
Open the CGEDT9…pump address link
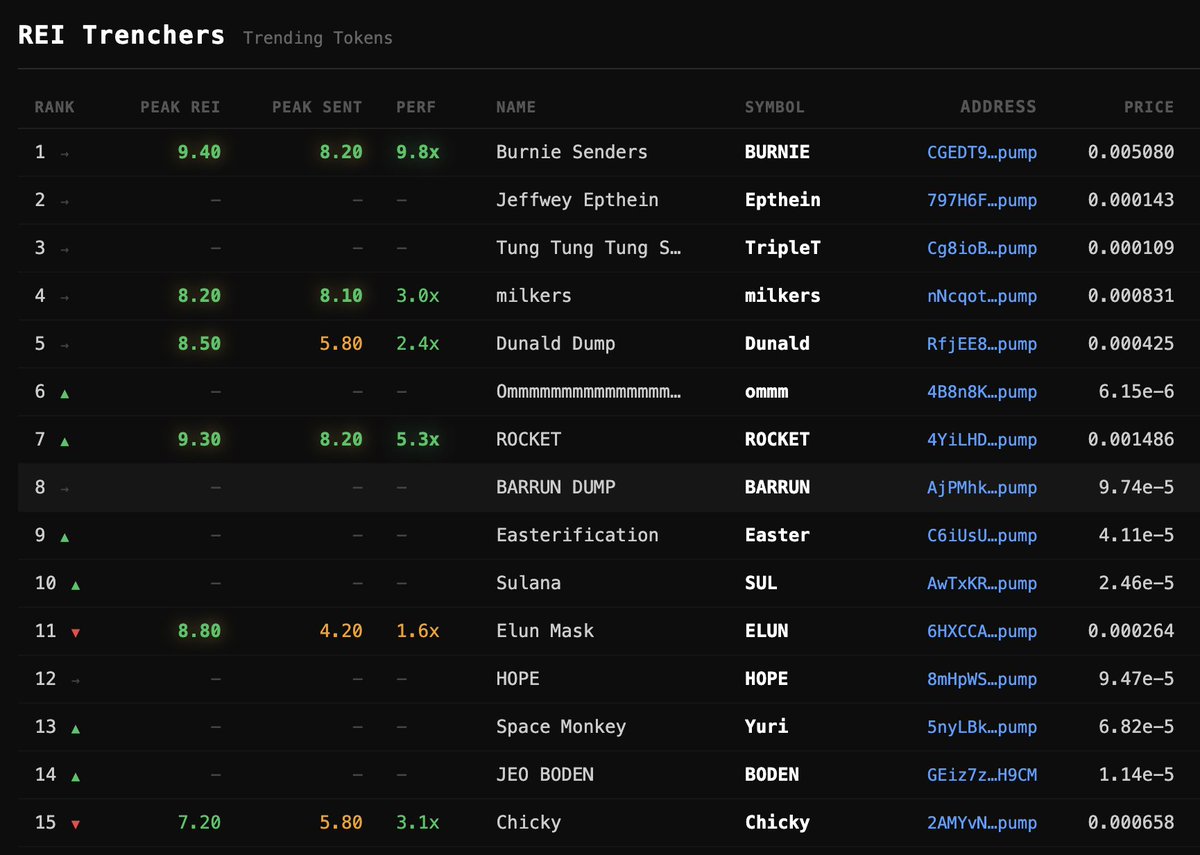pyautogui.click(x=982, y=153)
